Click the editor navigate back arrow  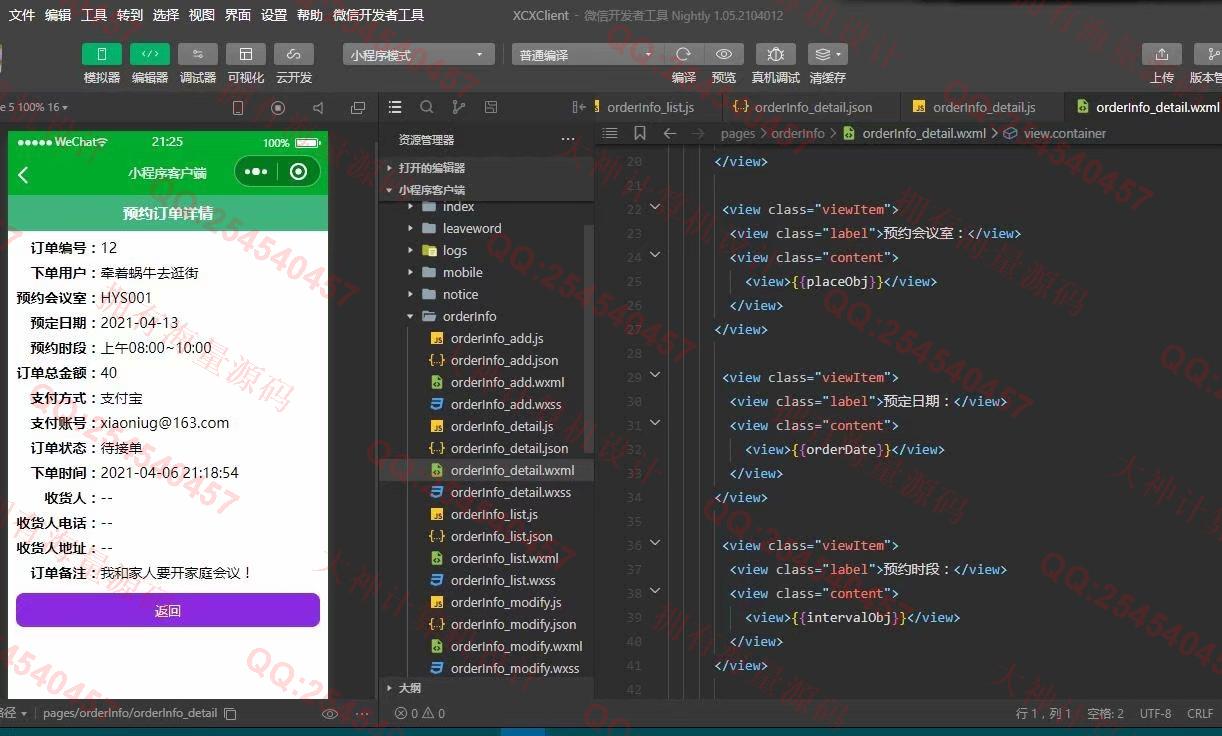(669, 133)
